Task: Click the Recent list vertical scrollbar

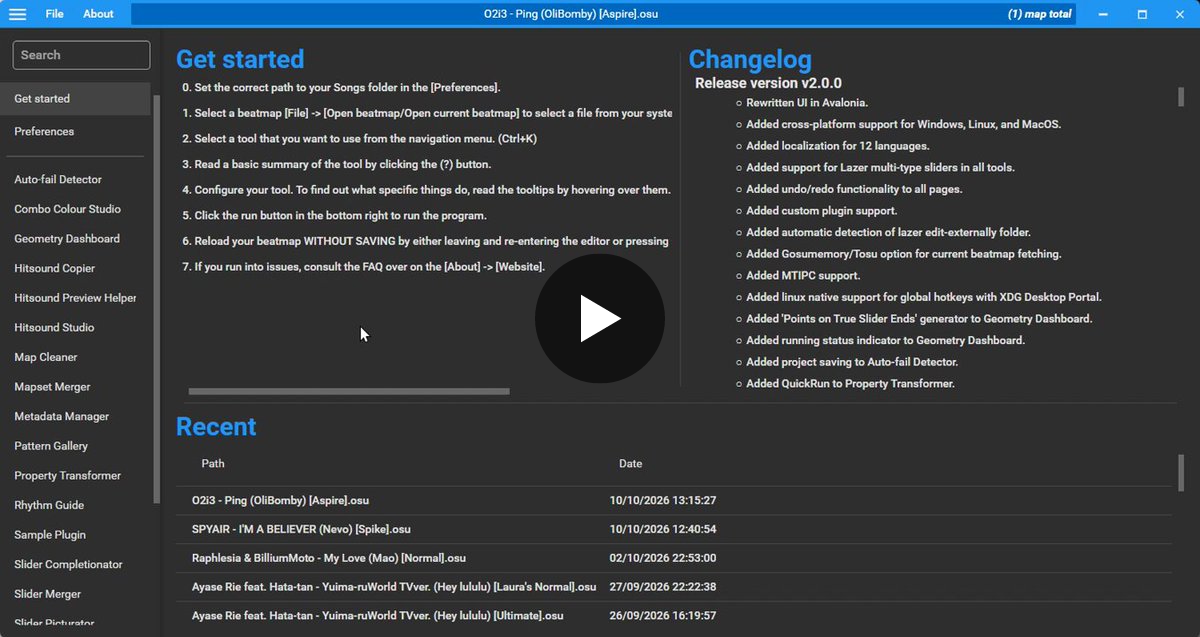Action: click(1181, 473)
